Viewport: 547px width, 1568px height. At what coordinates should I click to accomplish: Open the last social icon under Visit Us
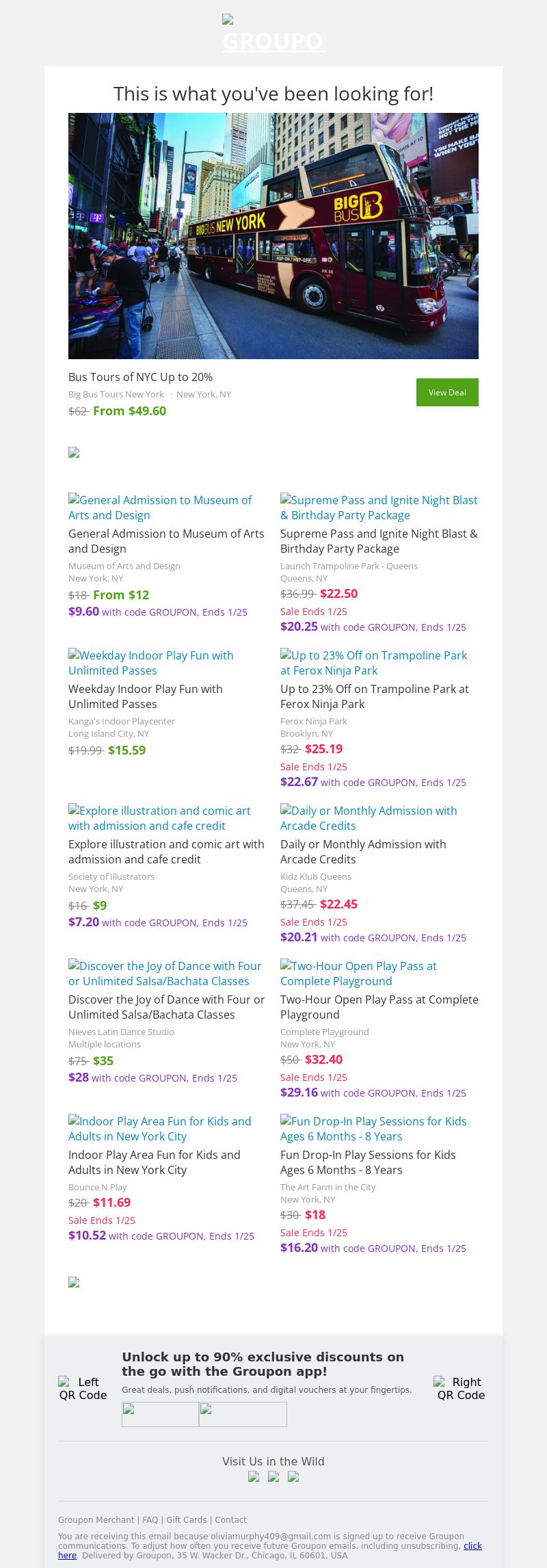coord(293,1476)
